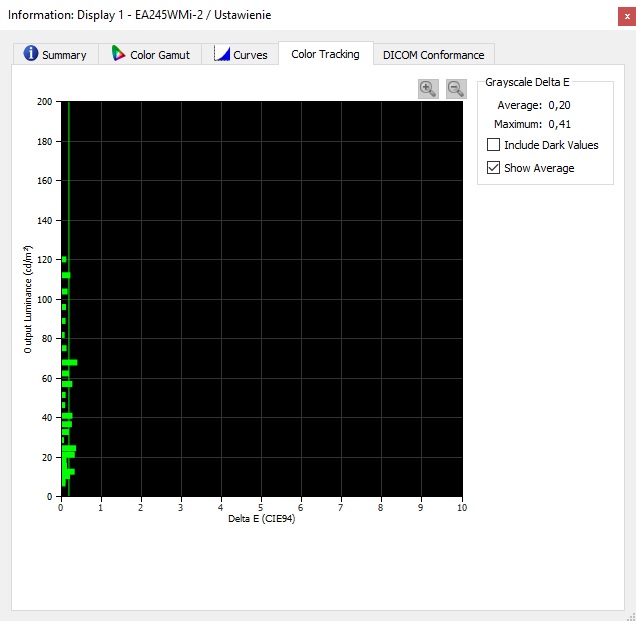Open the Color Gamut tab
The height and width of the screenshot is (621, 636).
click(150, 54)
